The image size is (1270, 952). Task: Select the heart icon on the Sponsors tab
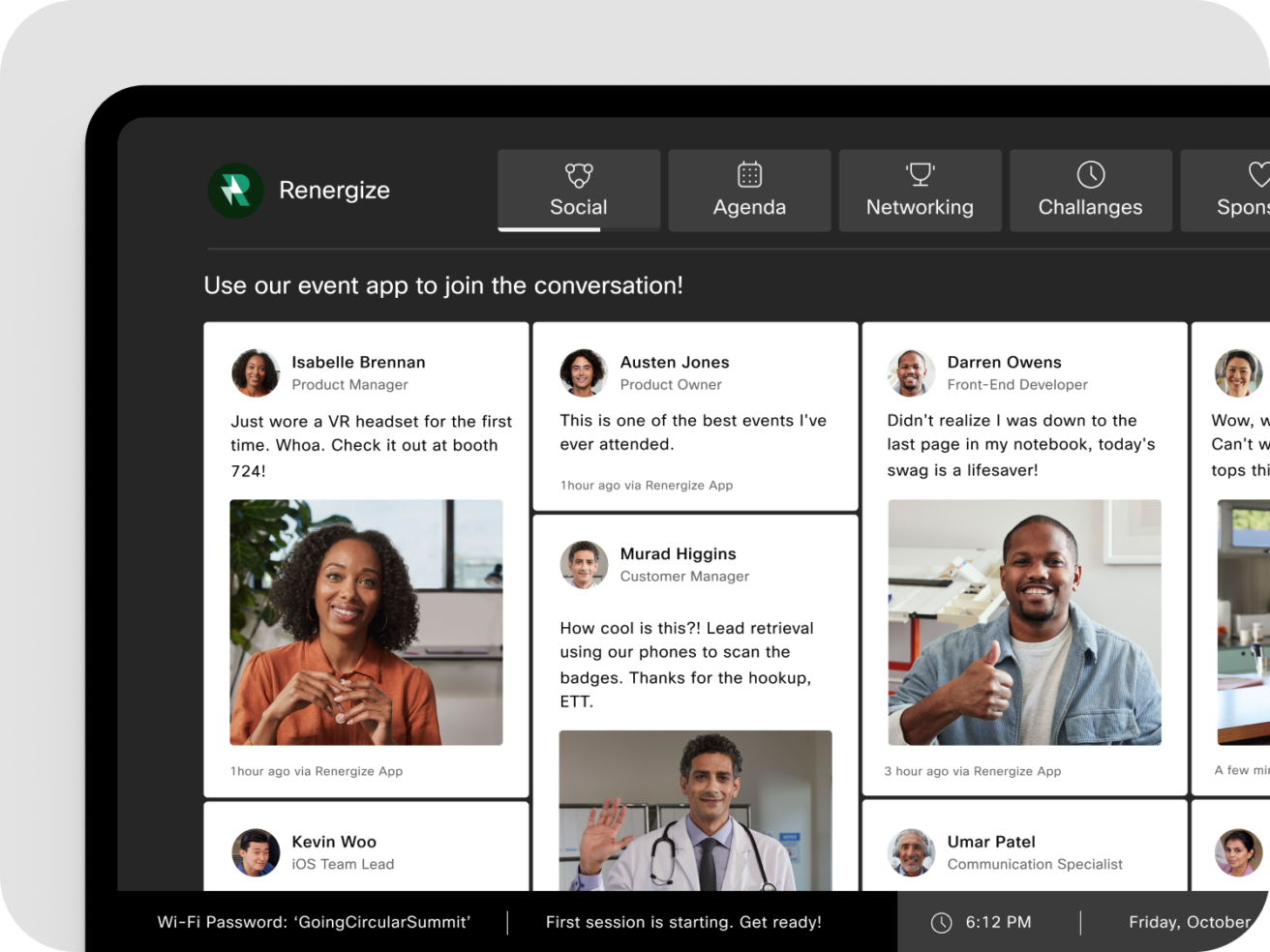coord(1258,174)
